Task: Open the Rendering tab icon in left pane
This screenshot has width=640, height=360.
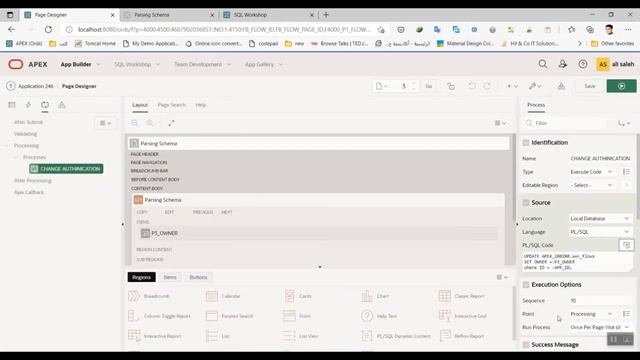Action: tap(12, 105)
